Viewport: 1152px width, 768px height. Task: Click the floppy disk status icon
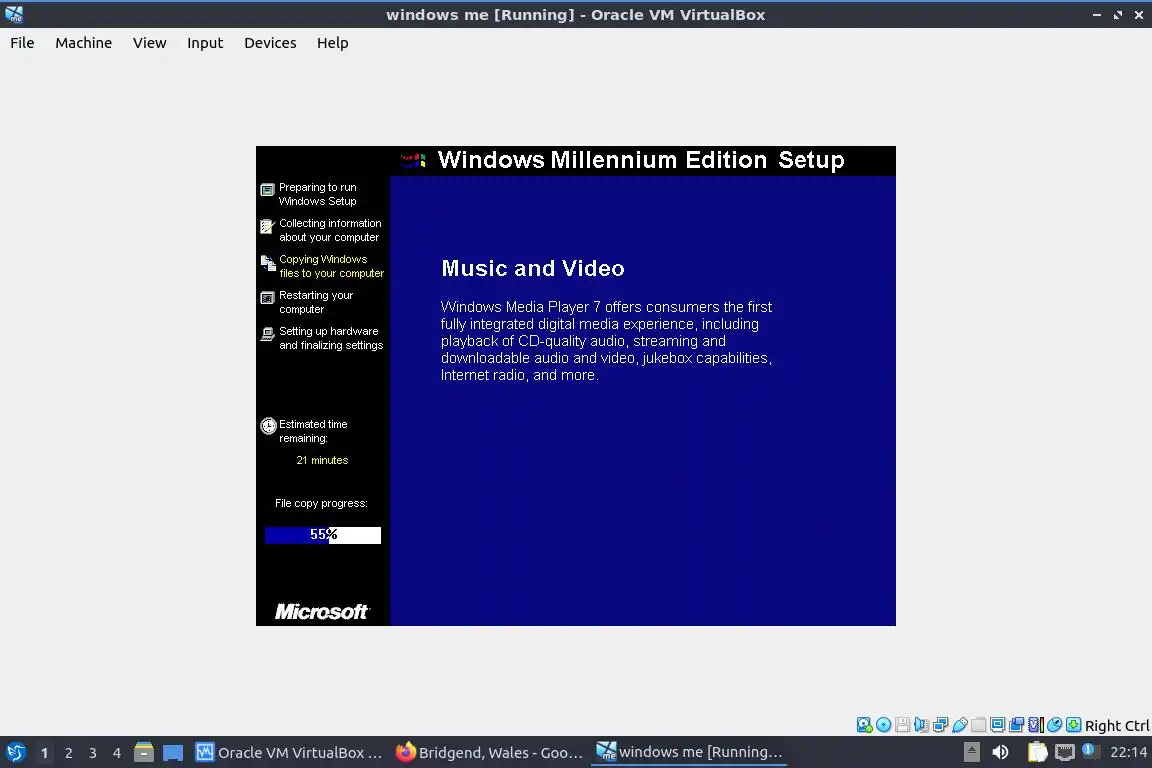click(x=903, y=725)
